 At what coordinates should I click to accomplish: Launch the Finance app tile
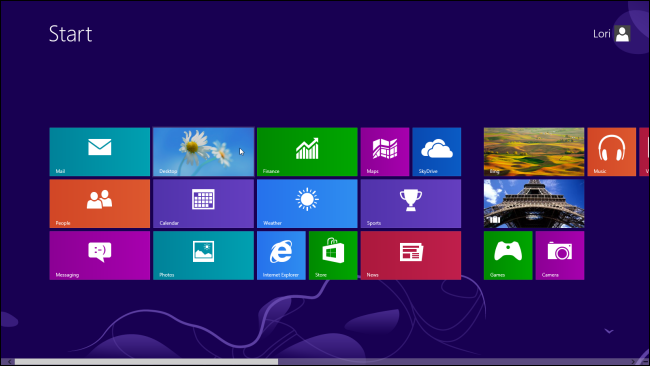coord(307,152)
